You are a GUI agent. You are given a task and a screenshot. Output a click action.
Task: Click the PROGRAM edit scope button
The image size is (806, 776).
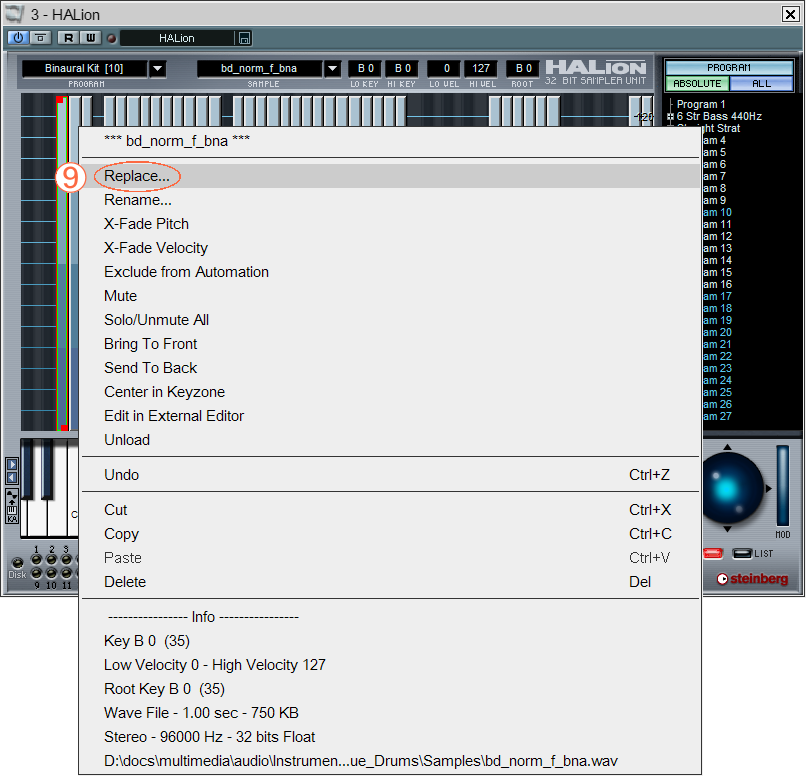pyautogui.click(x=729, y=68)
